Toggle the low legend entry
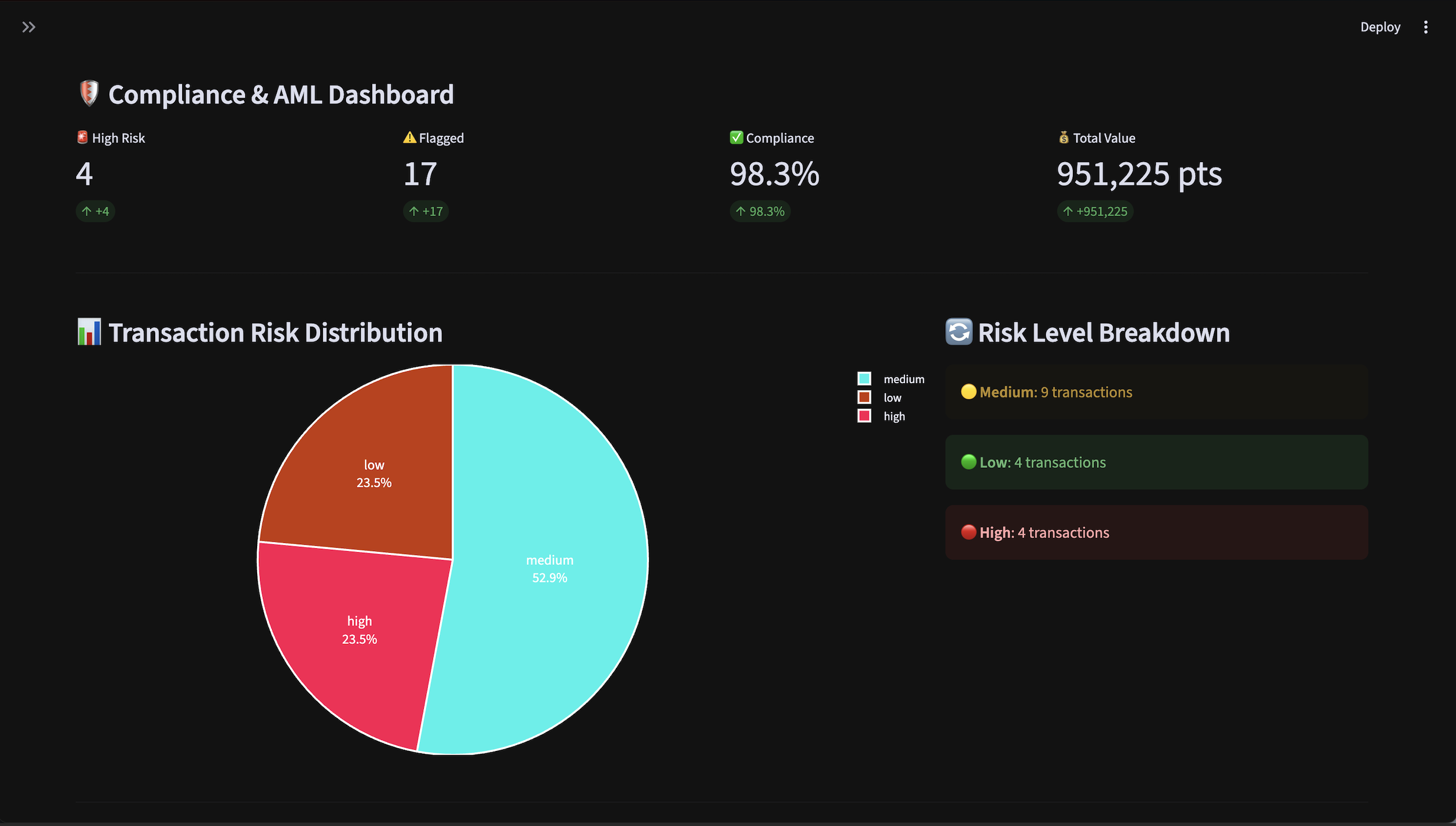Image resolution: width=1456 pixels, height=826 pixels. tap(892, 398)
